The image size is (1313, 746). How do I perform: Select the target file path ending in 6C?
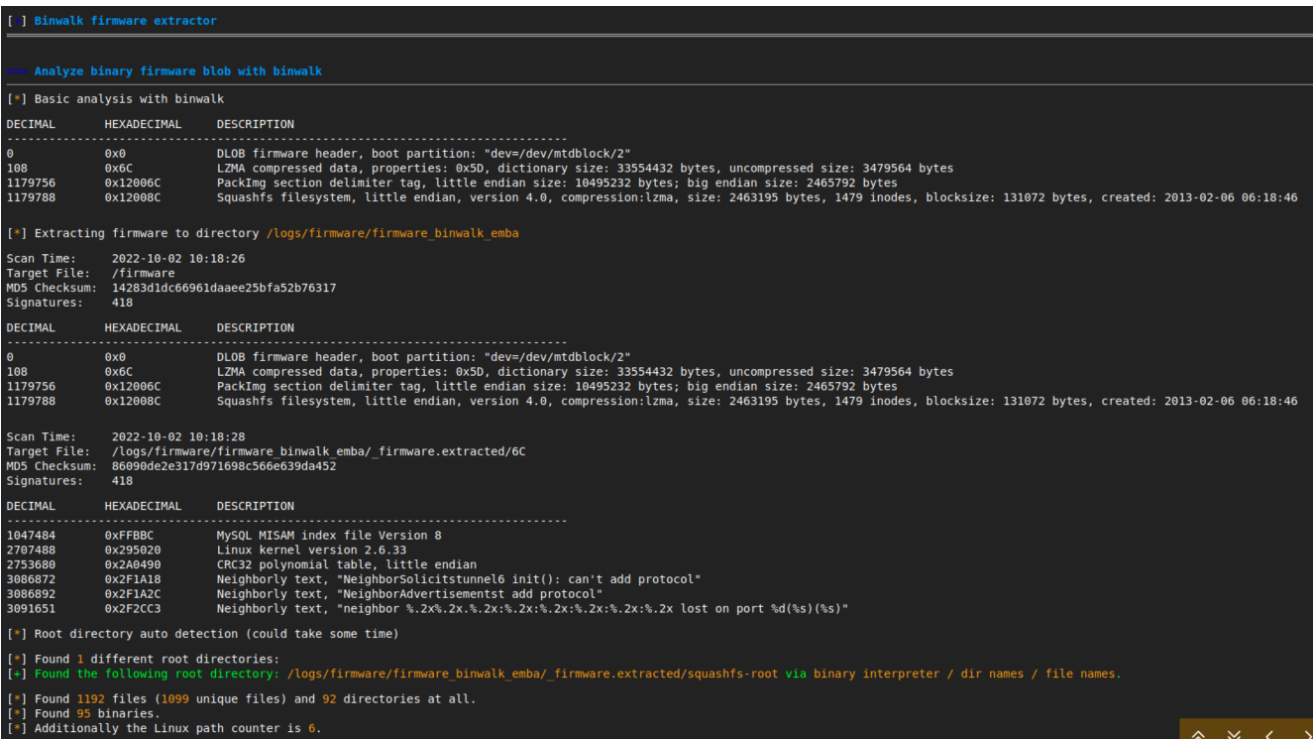[318, 451]
